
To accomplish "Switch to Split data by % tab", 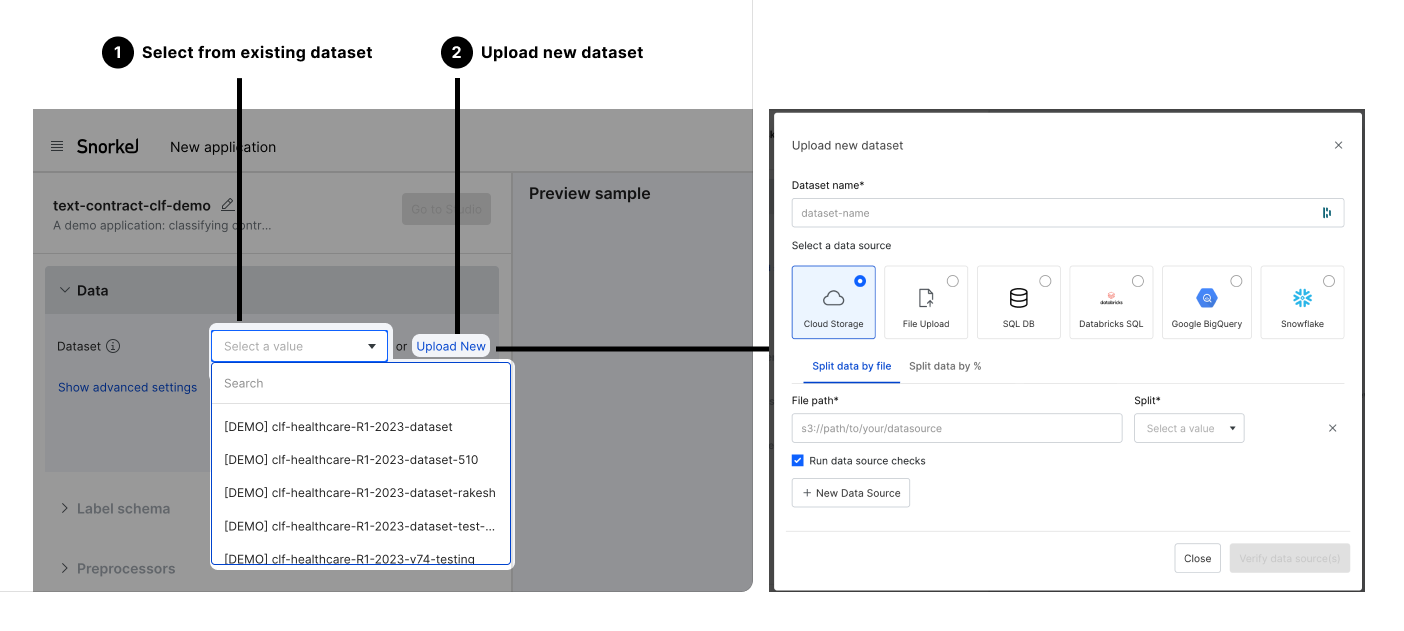I will coord(945,366).
